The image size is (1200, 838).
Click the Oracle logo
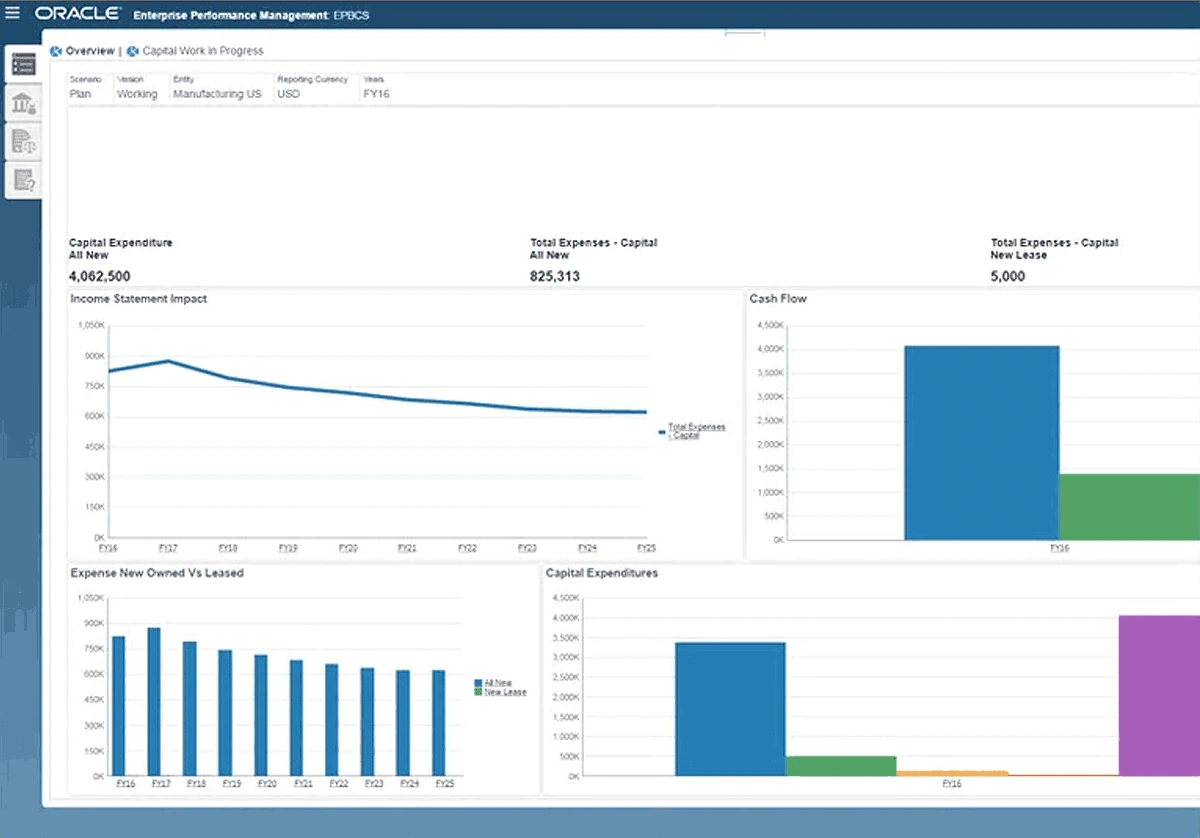coord(78,14)
